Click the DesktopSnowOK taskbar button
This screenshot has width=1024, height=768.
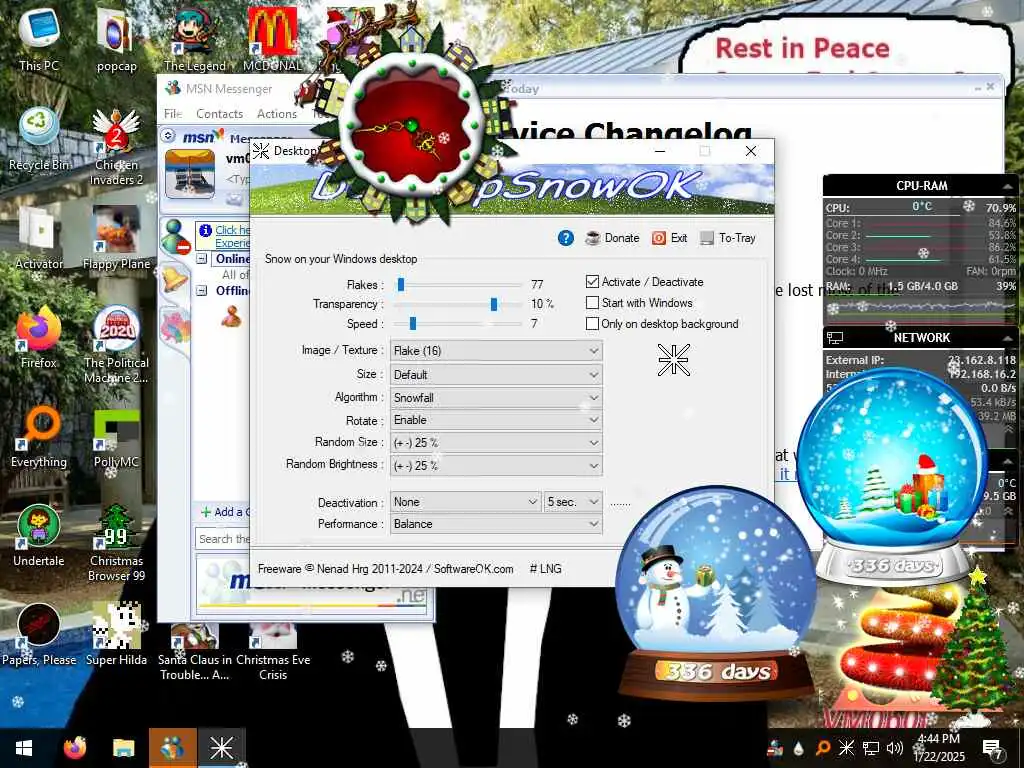pyautogui.click(x=221, y=748)
